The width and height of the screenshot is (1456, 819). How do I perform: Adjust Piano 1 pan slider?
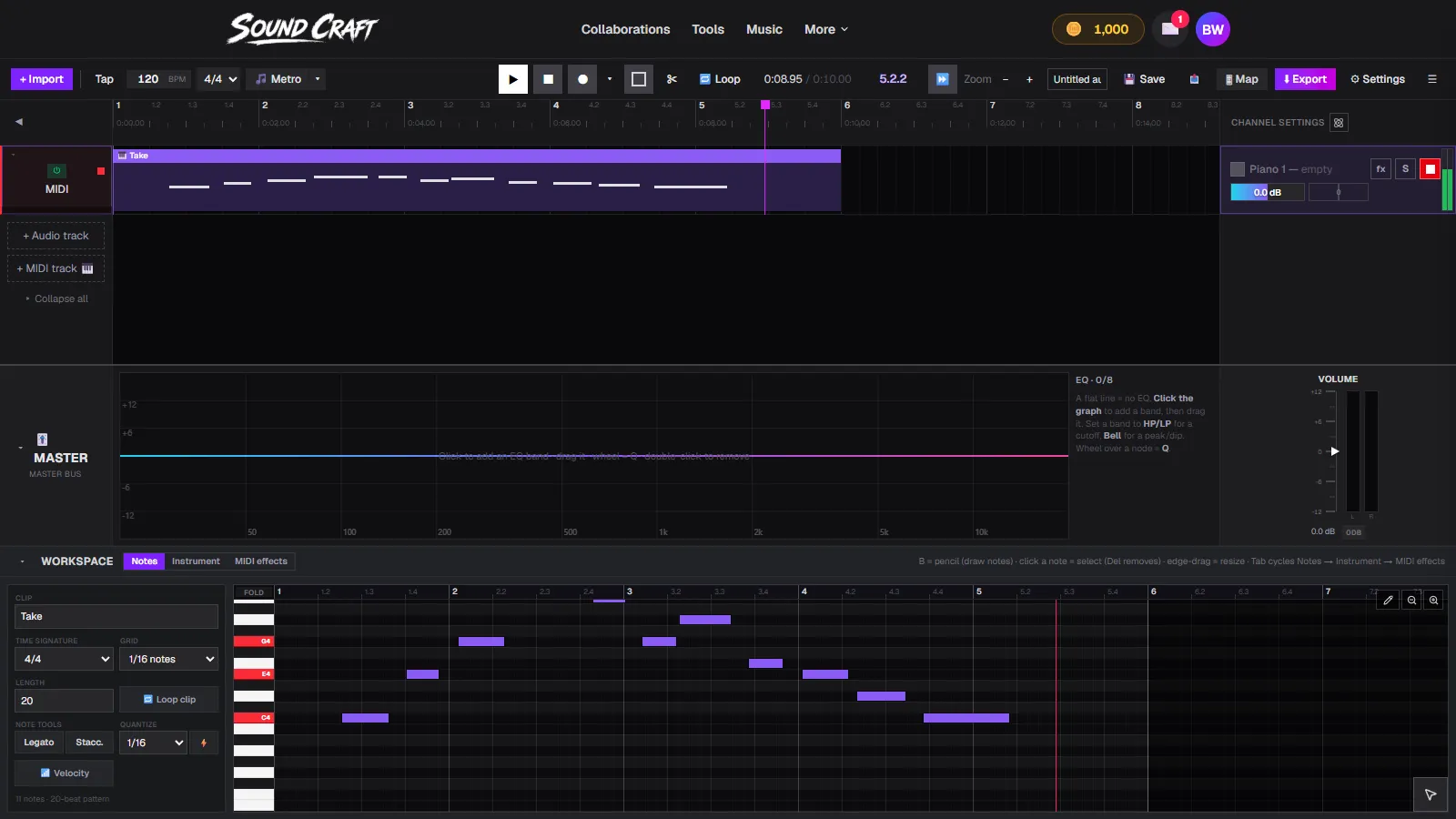coord(1339,192)
